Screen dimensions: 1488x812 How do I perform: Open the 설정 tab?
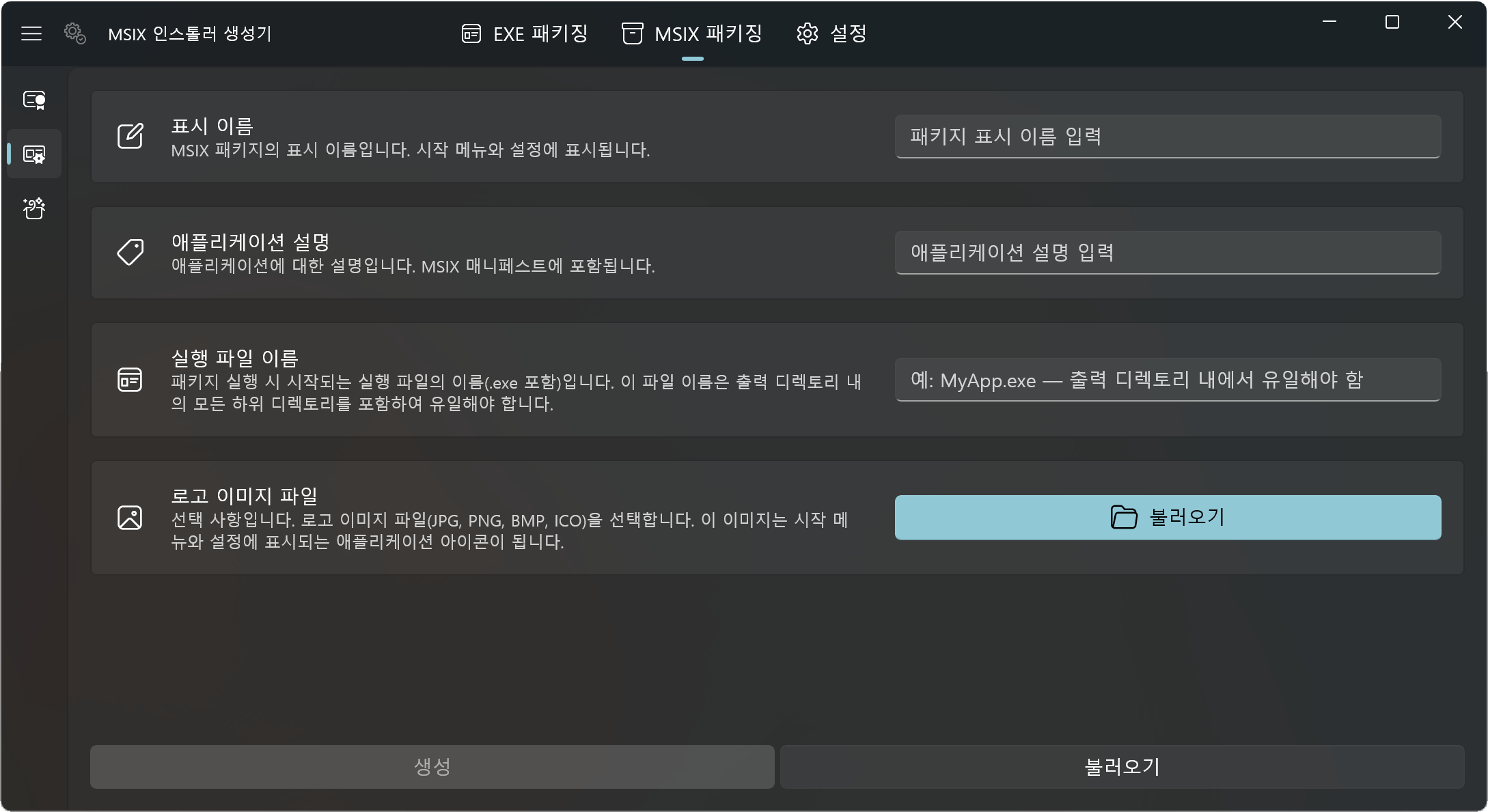(831, 33)
